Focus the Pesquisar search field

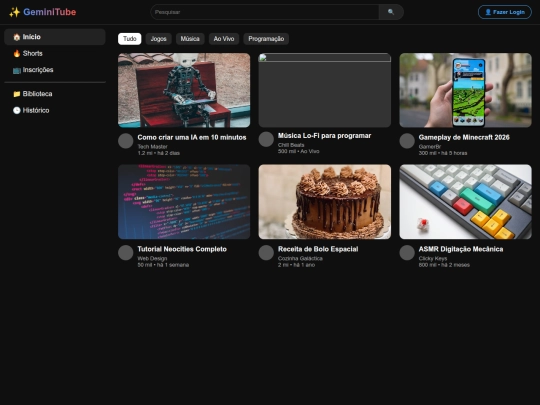(264, 12)
